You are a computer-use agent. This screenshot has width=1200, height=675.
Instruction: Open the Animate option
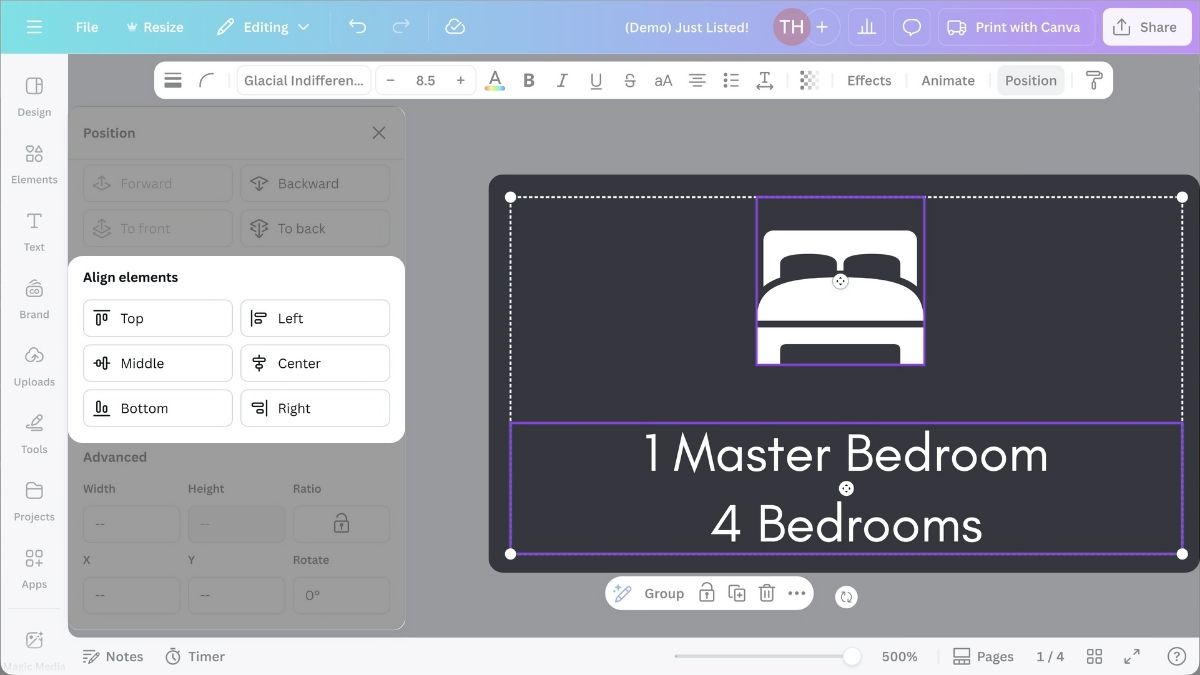point(948,80)
